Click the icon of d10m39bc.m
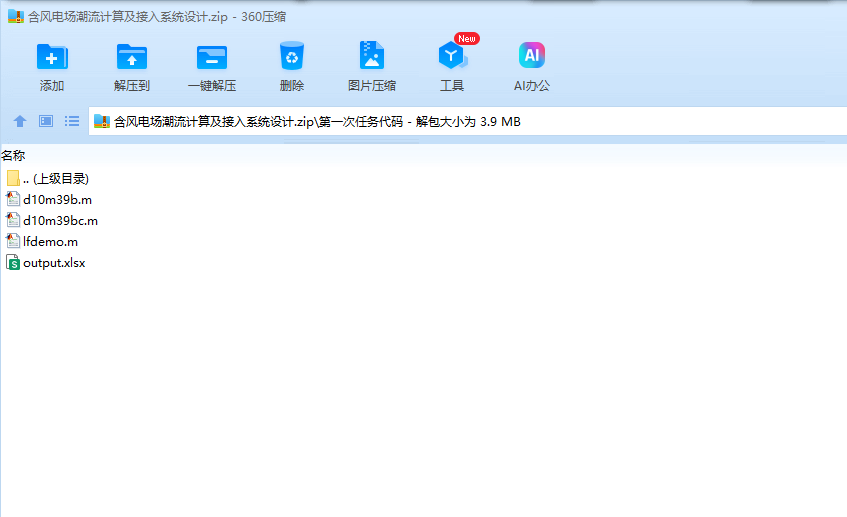Screen dimensions: 847x517 tap(13, 220)
